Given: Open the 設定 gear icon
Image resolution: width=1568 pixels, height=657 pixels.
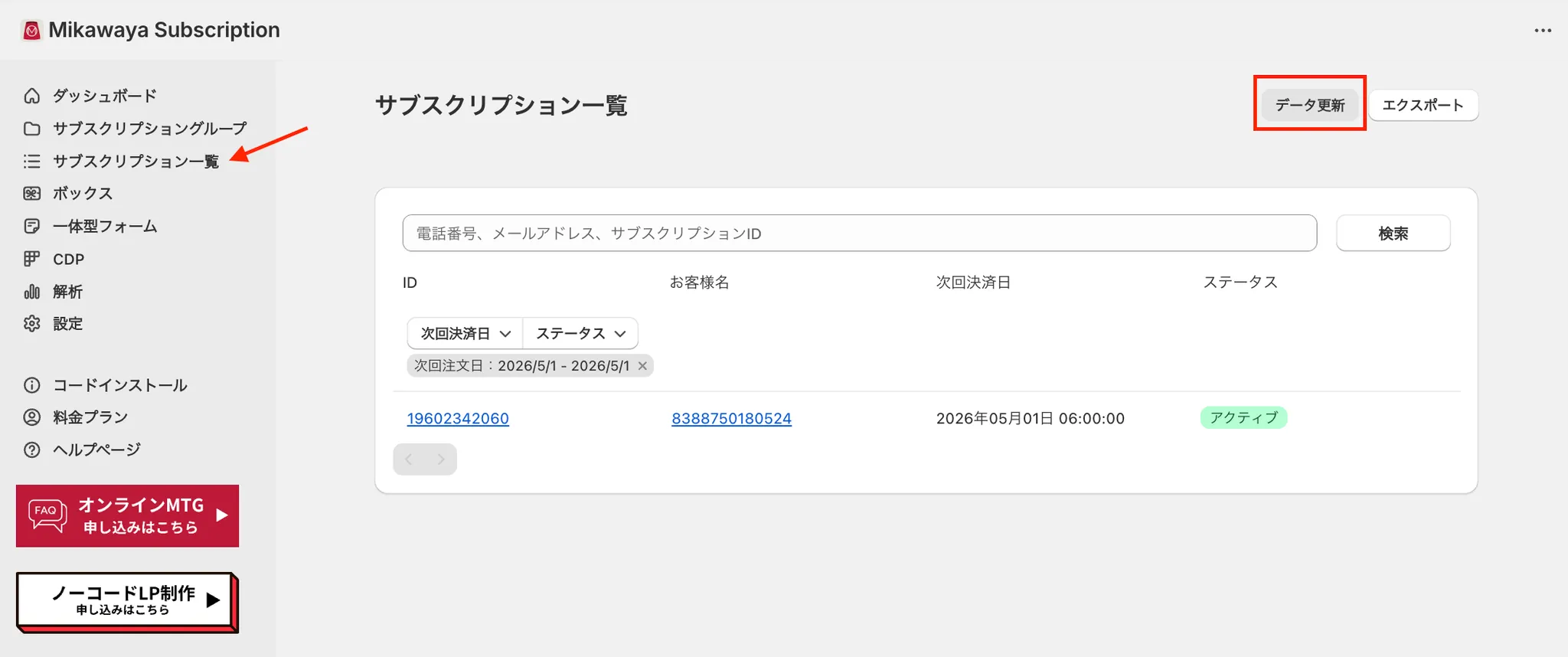Looking at the screenshot, I should click(31, 324).
